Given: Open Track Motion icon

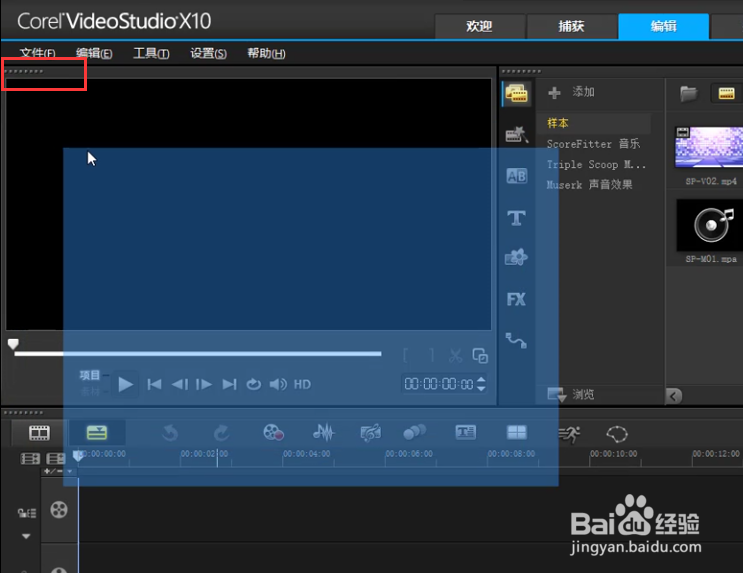Looking at the screenshot, I should [x=415, y=432].
